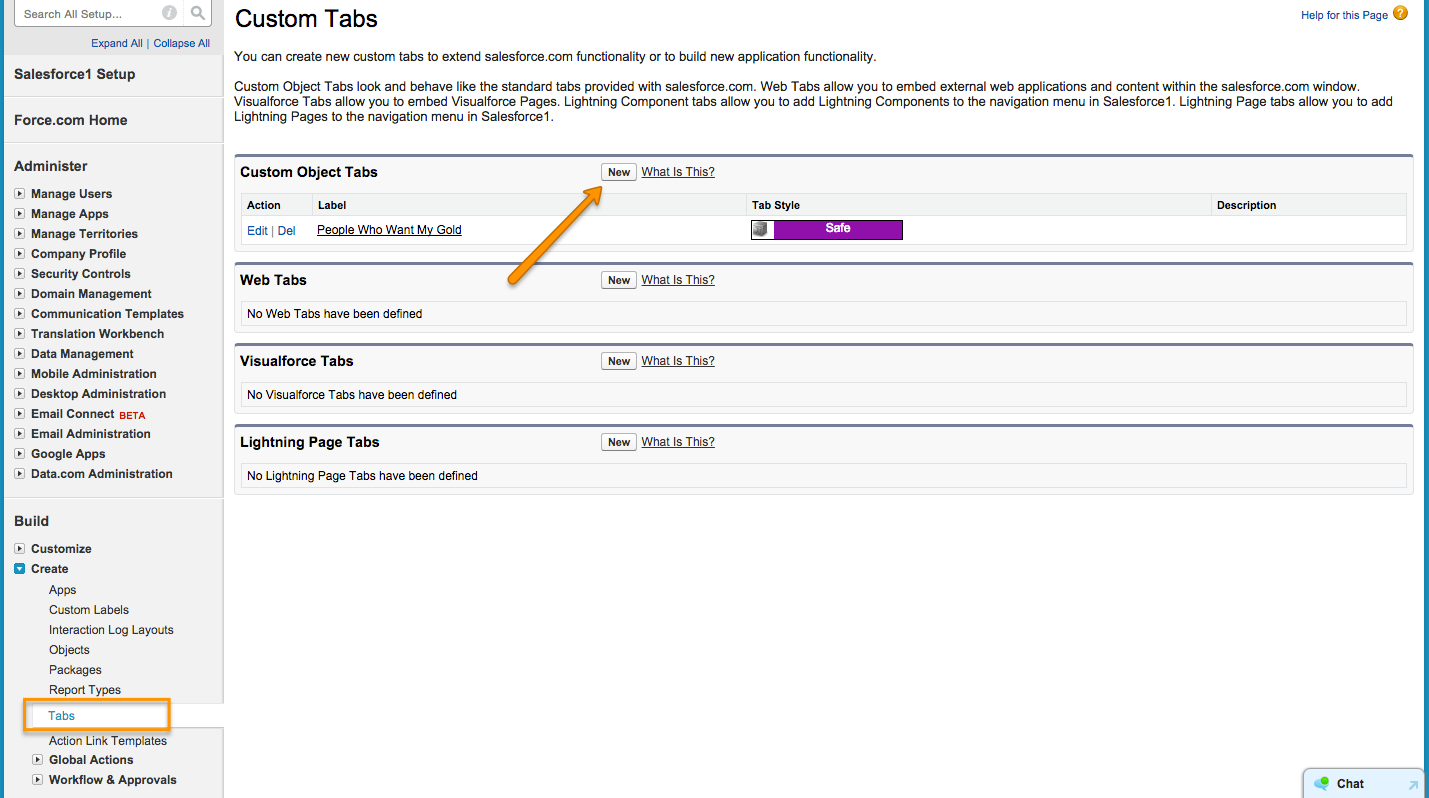Viewport: 1429px width, 798px height.
Task: Expand the Workflow & Approvals node
Action: pos(38,780)
